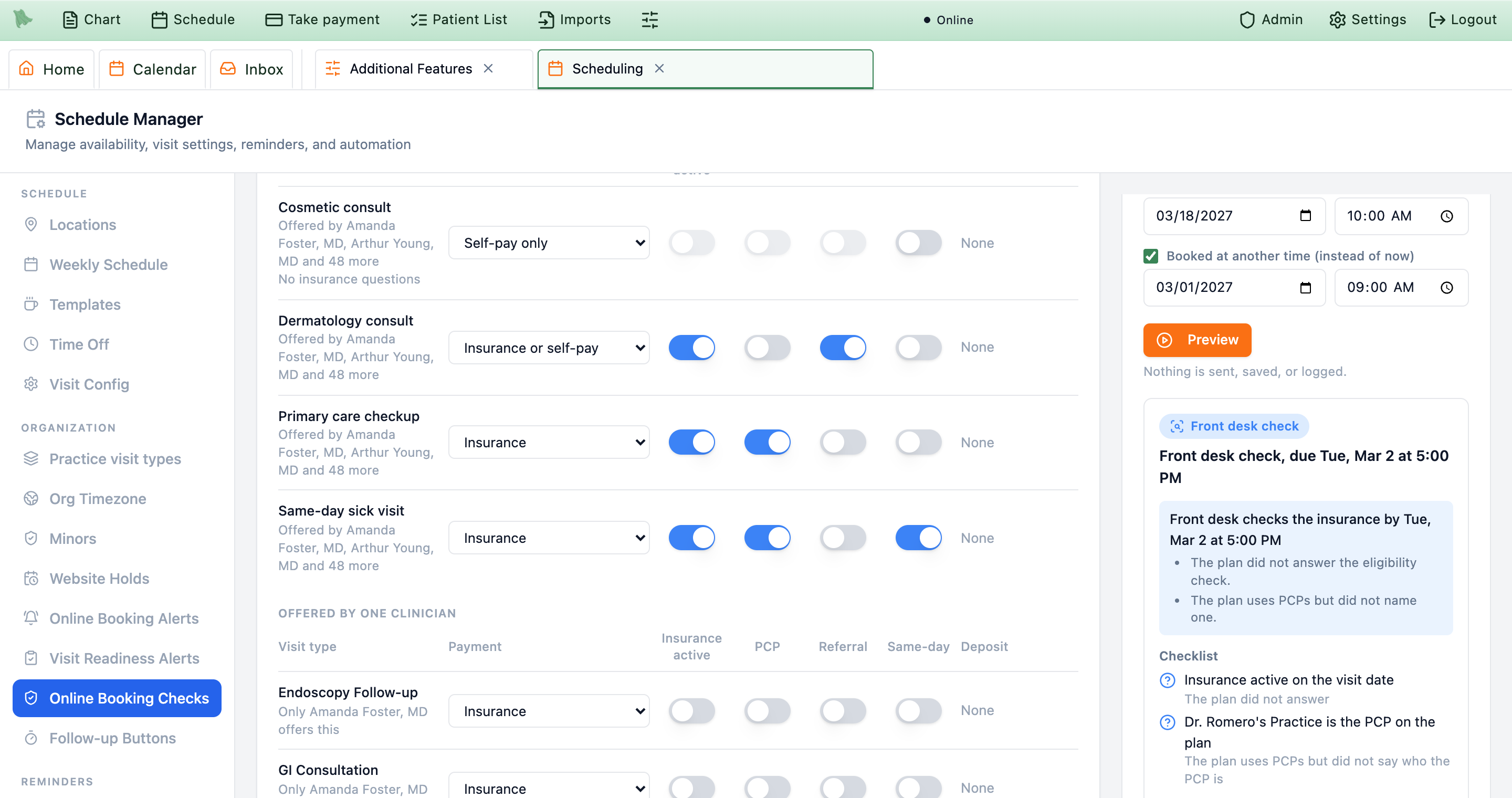Open payment dropdown for Endoscopy Follow-up
Image resolution: width=1512 pixels, height=798 pixels.
(549, 710)
